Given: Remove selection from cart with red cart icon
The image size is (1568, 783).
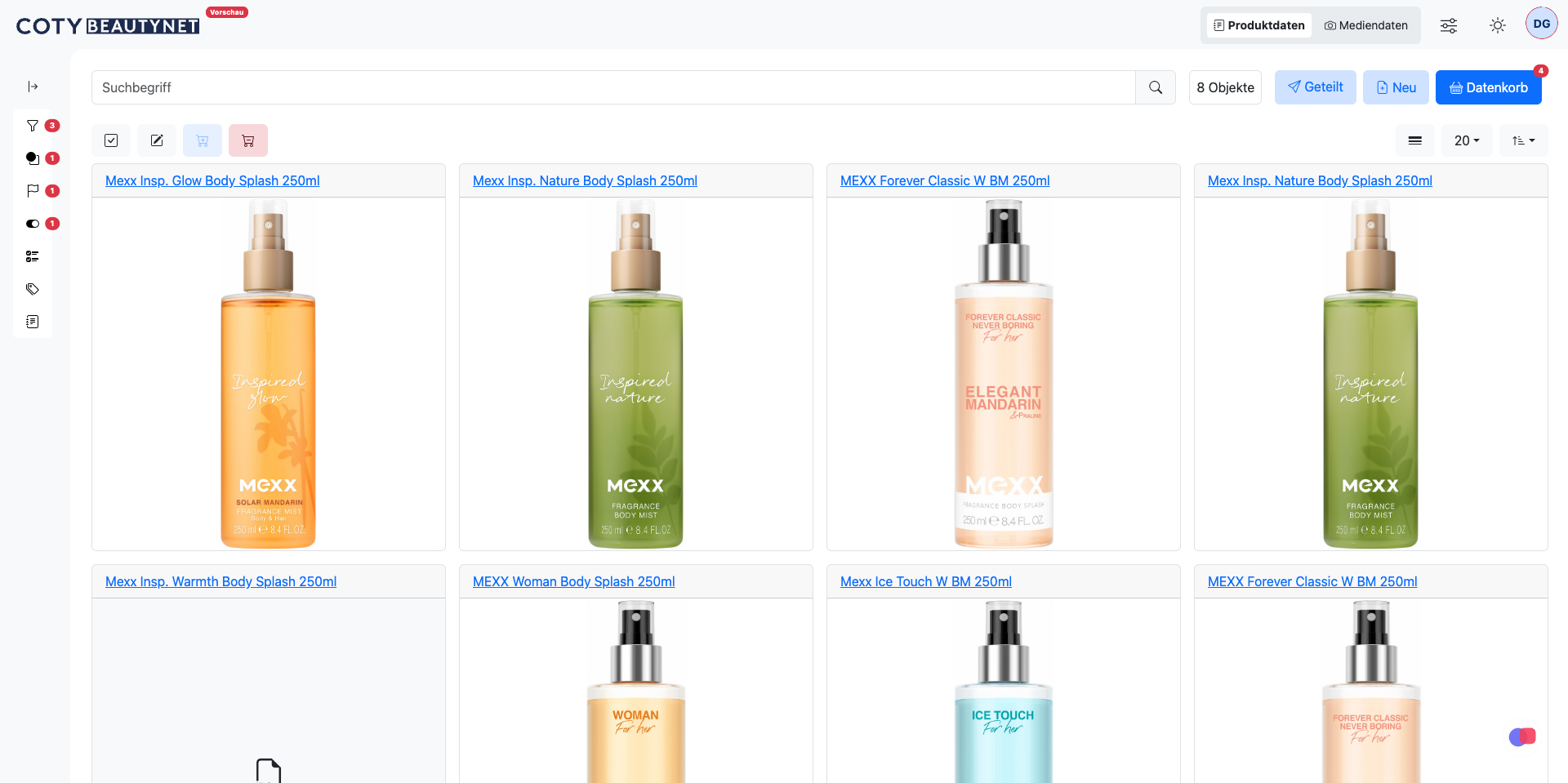Looking at the screenshot, I should [x=248, y=140].
